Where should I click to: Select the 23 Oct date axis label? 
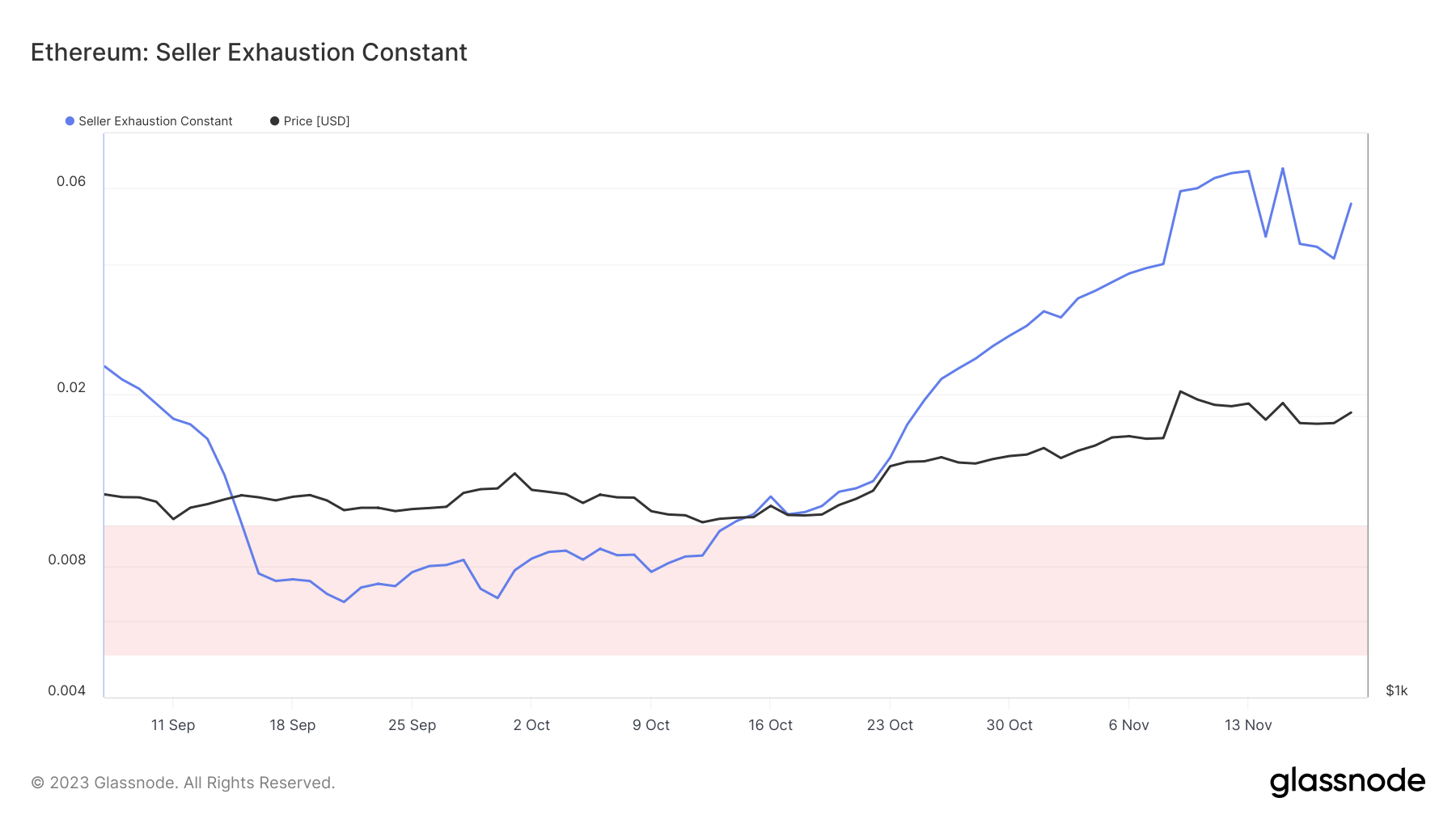pos(890,725)
